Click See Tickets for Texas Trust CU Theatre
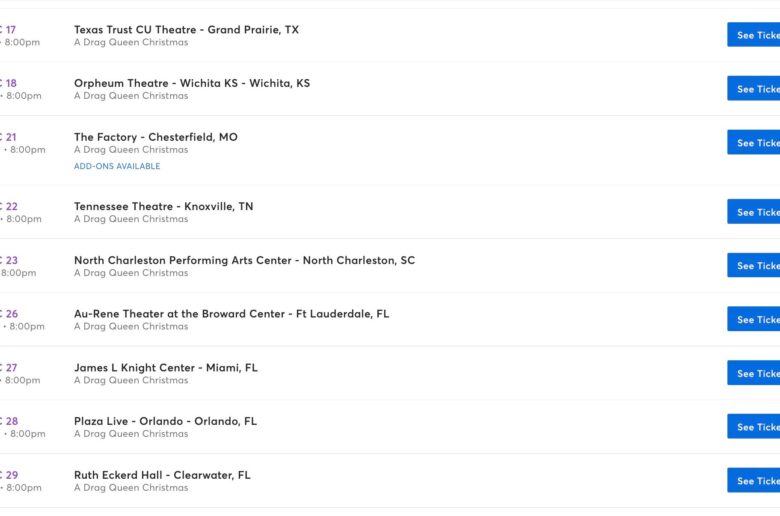Screen dimensions: 780x516 (x=754, y=35)
